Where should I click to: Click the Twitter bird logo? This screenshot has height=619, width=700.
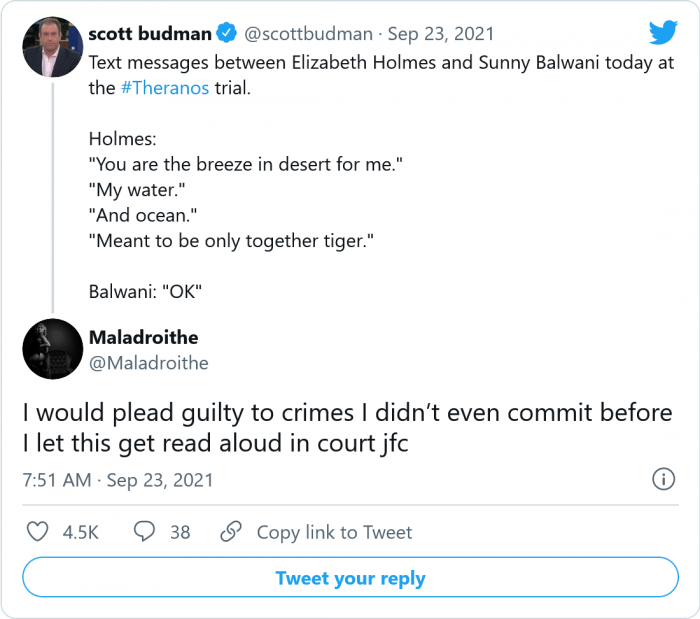(x=663, y=33)
